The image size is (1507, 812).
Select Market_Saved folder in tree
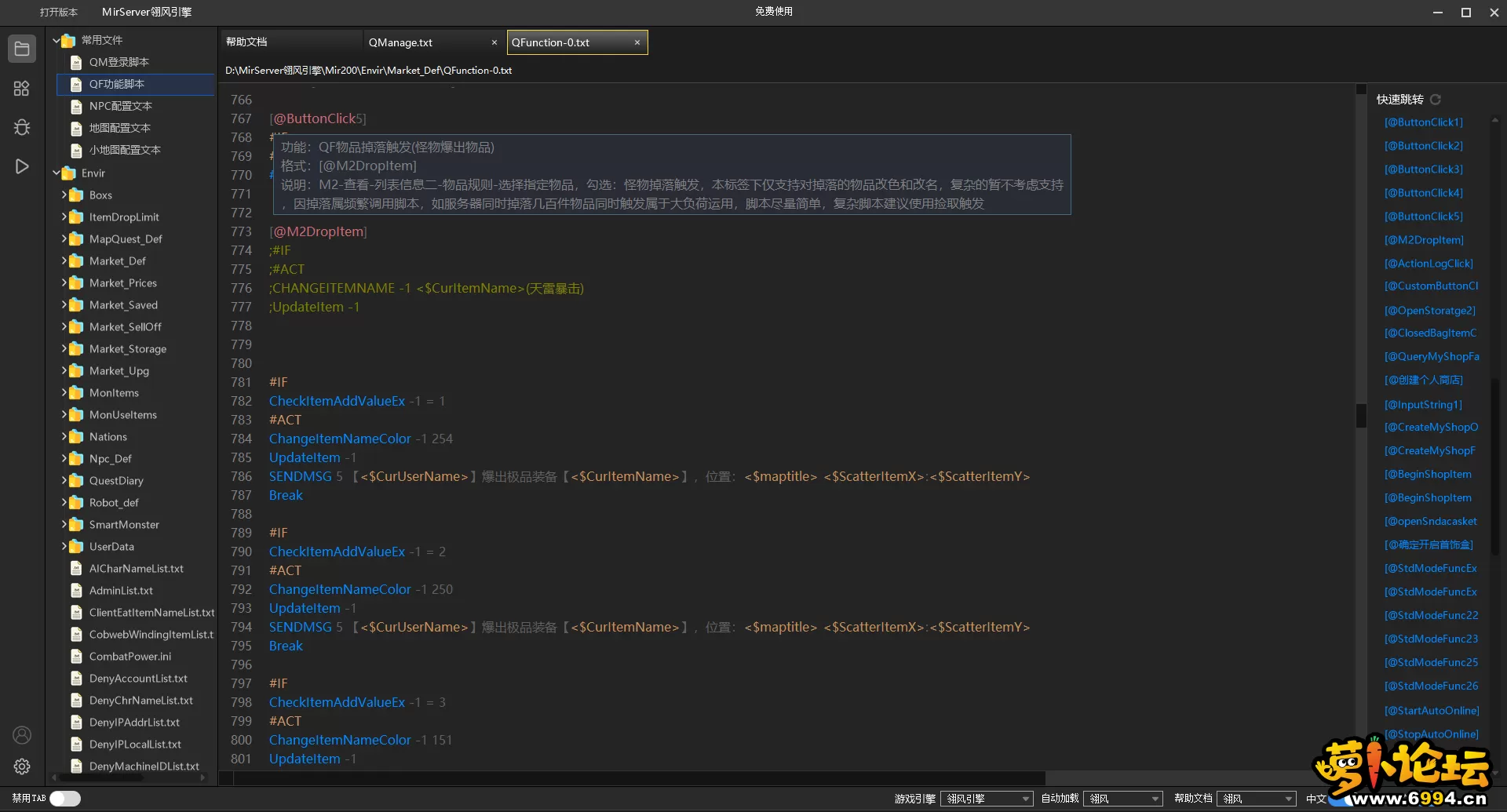[x=123, y=304]
